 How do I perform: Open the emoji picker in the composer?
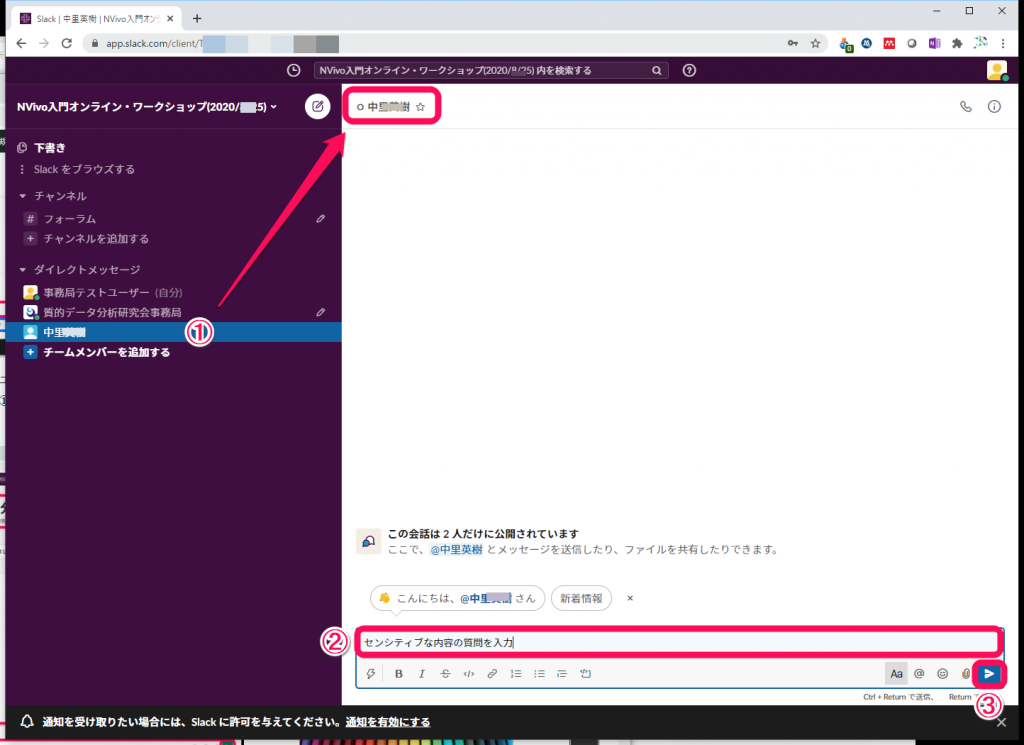(x=942, y=674)
